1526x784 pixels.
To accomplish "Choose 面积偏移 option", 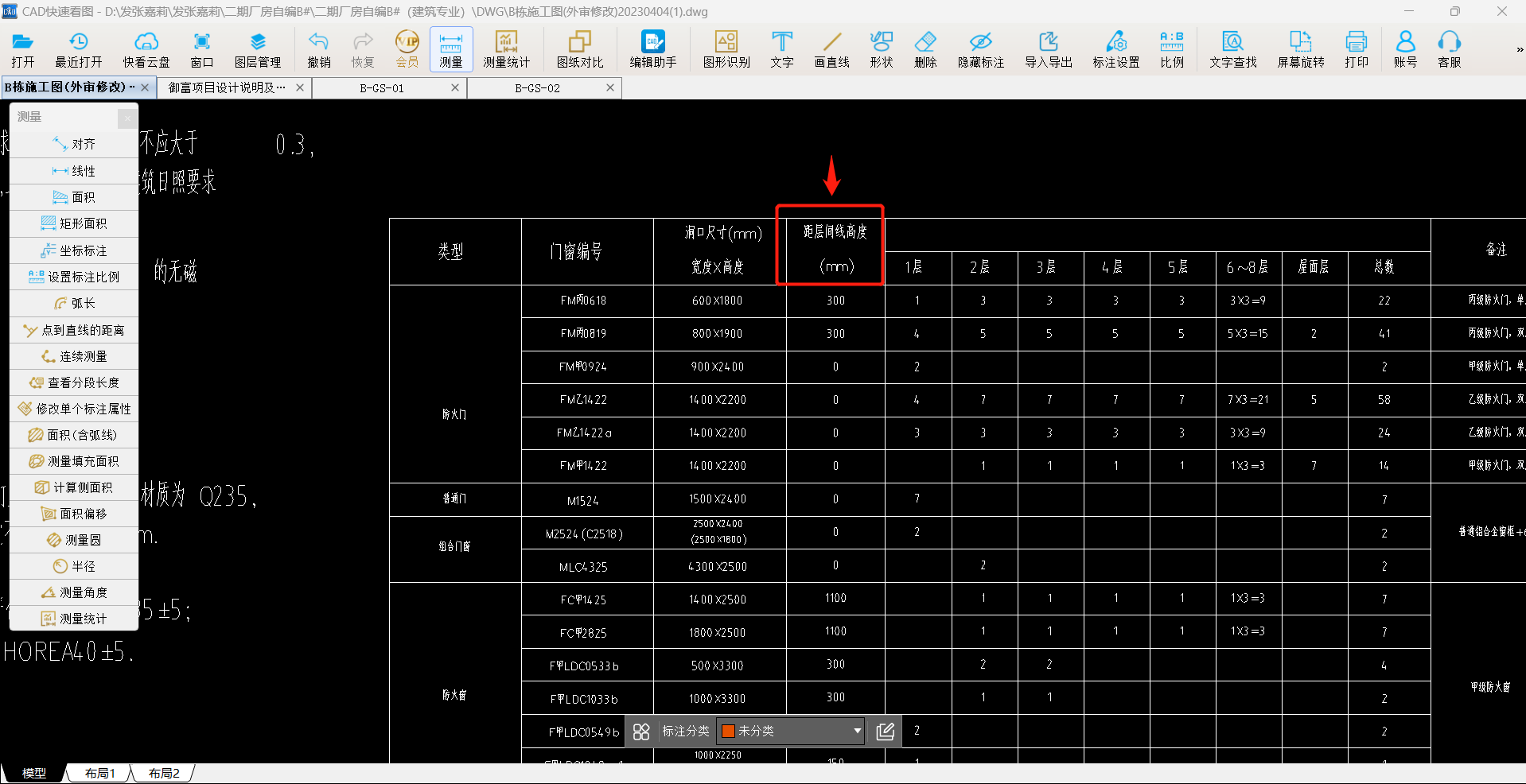I will [74, 514].
